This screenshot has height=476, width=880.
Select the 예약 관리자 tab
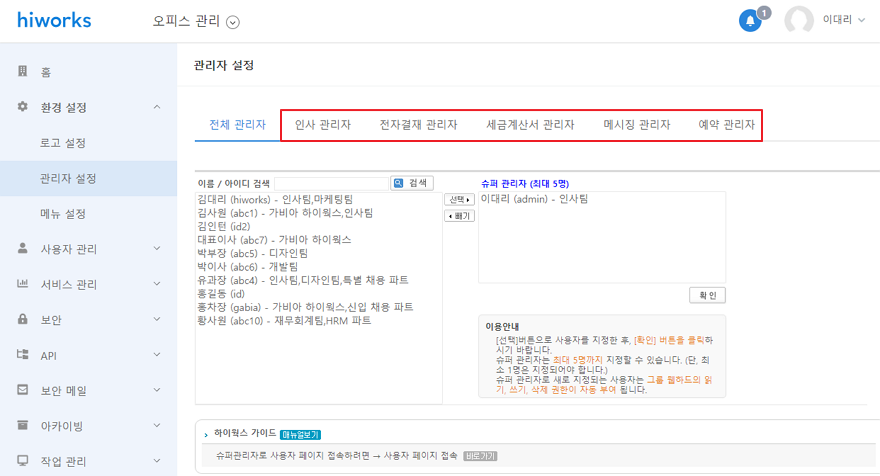click(726, 125)
